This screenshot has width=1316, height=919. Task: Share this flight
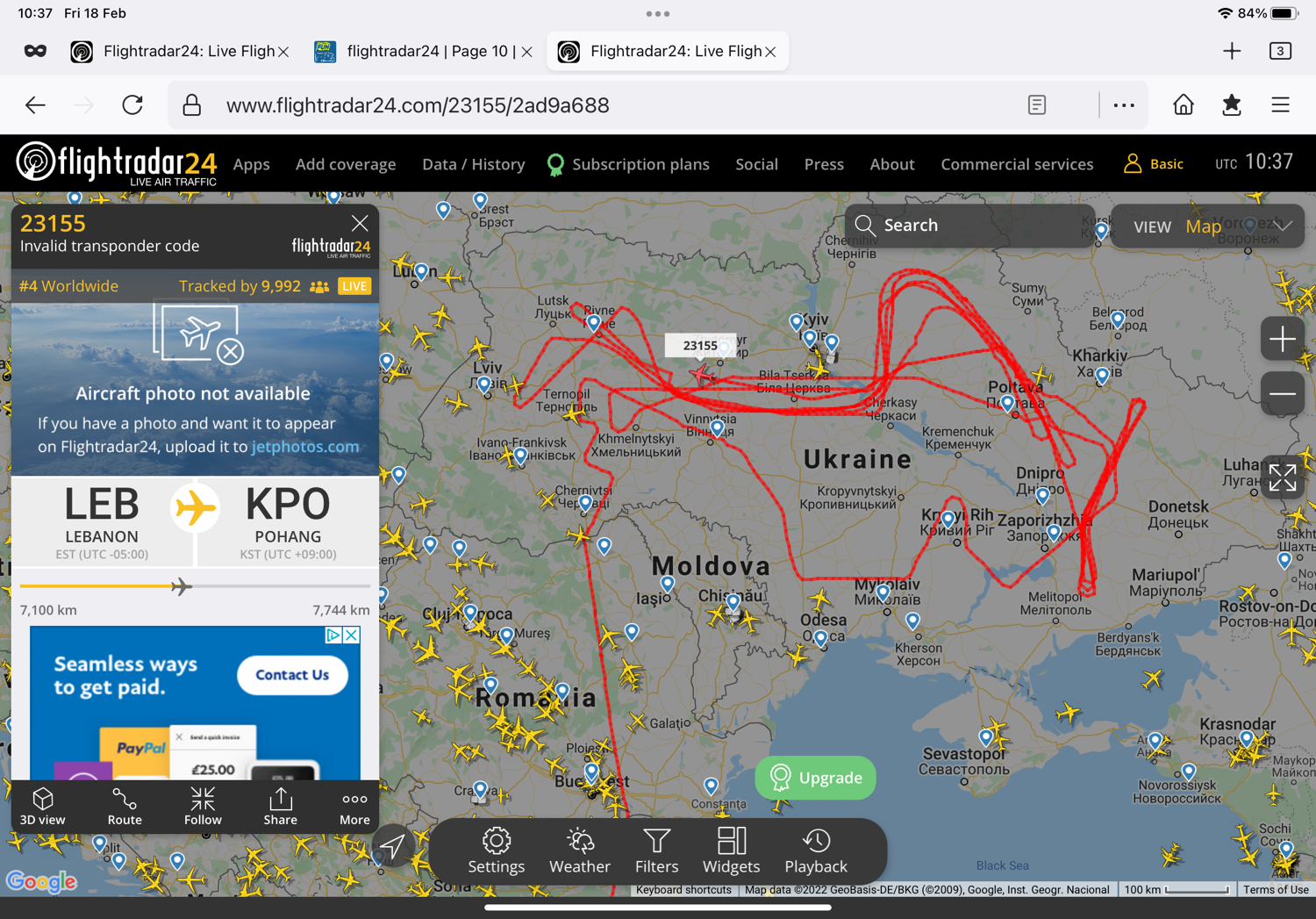coord(281,806)
